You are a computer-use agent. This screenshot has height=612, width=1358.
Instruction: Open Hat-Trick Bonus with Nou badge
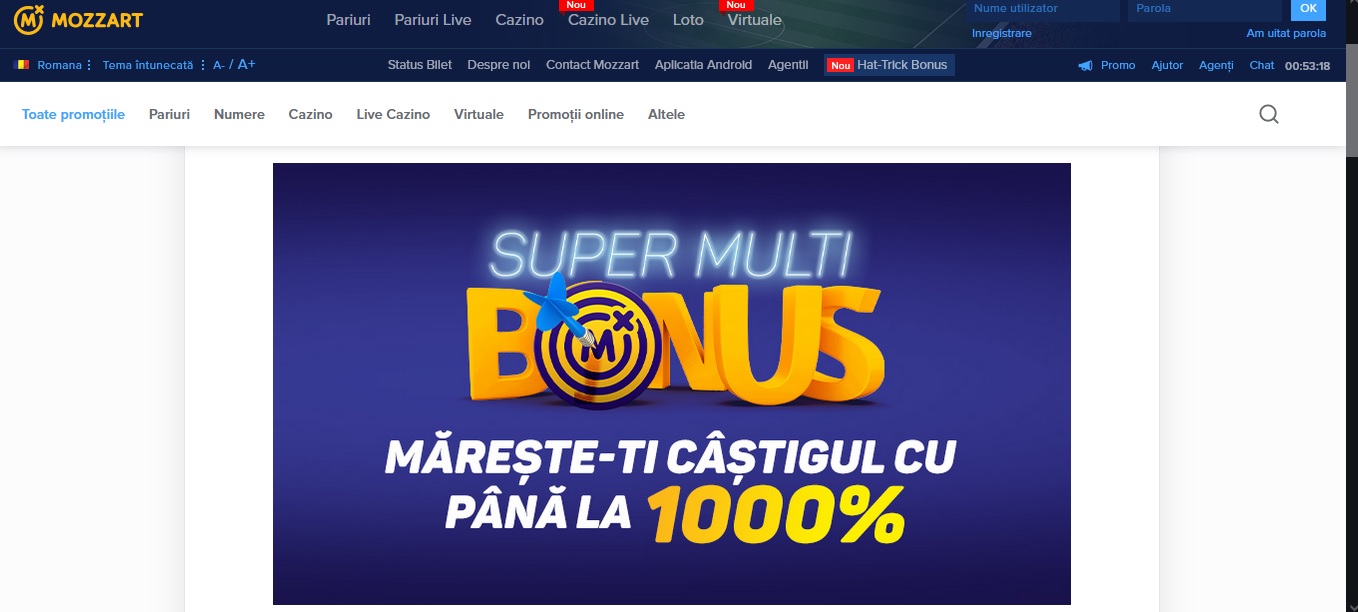point(889,65)
